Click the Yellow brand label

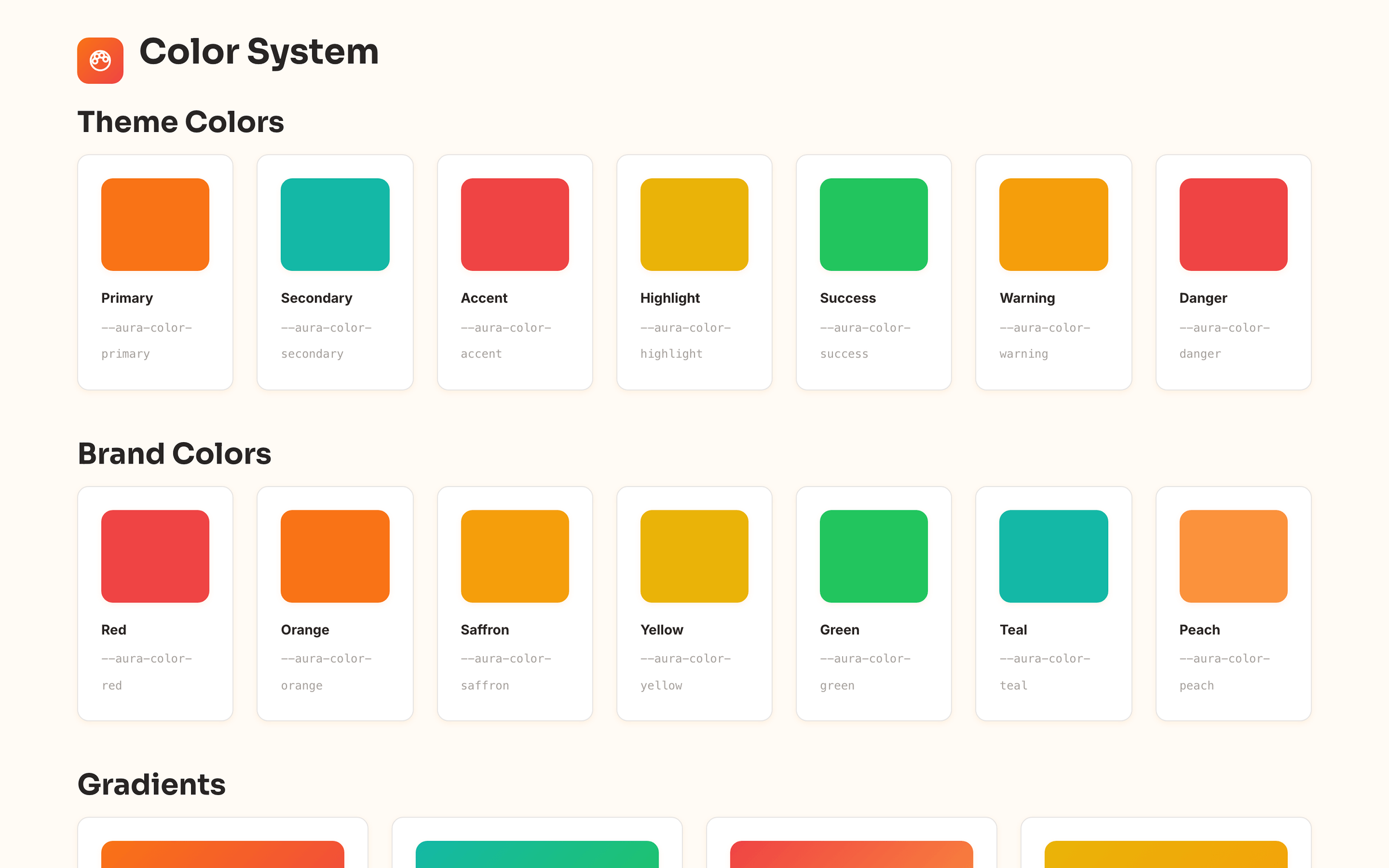coord(662,630)
